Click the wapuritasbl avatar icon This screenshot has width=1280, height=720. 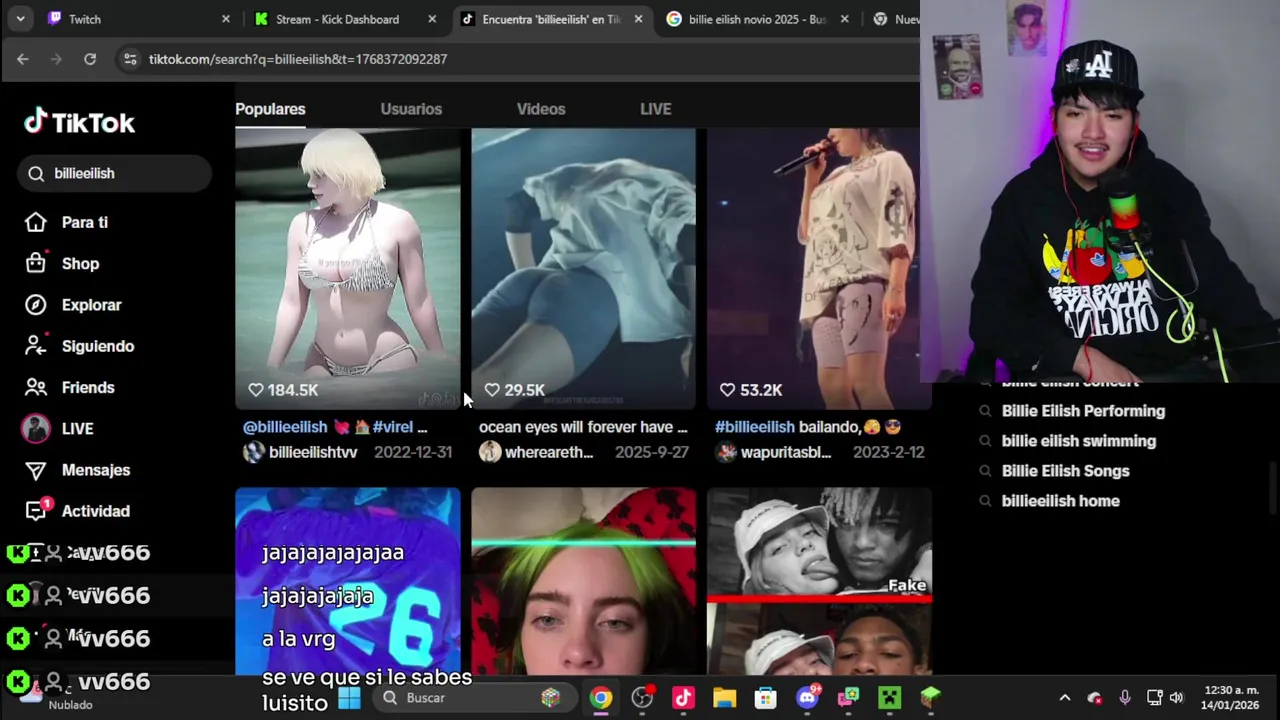[x=726, y=452]
